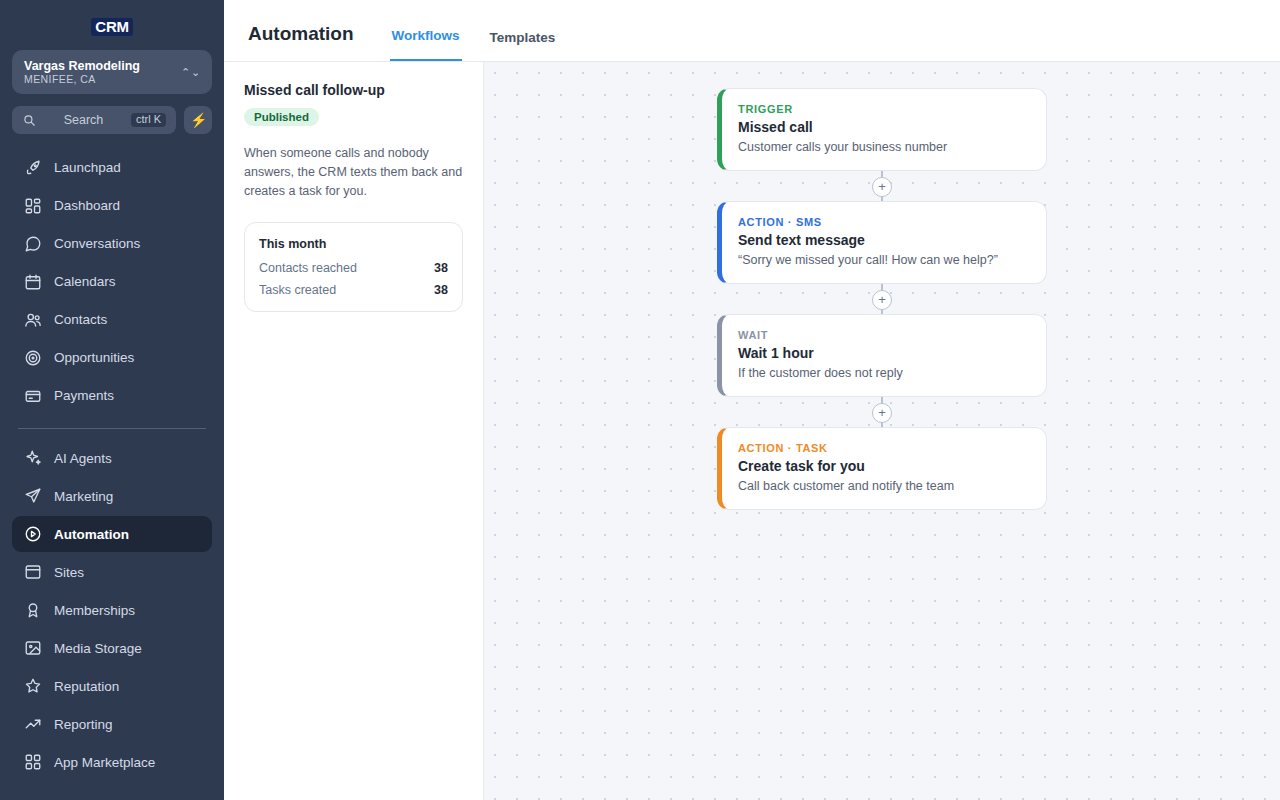Screen dimensions: 1280x800
Task: Select the Wait 1 hour step card
Action: tap(881, 356)
